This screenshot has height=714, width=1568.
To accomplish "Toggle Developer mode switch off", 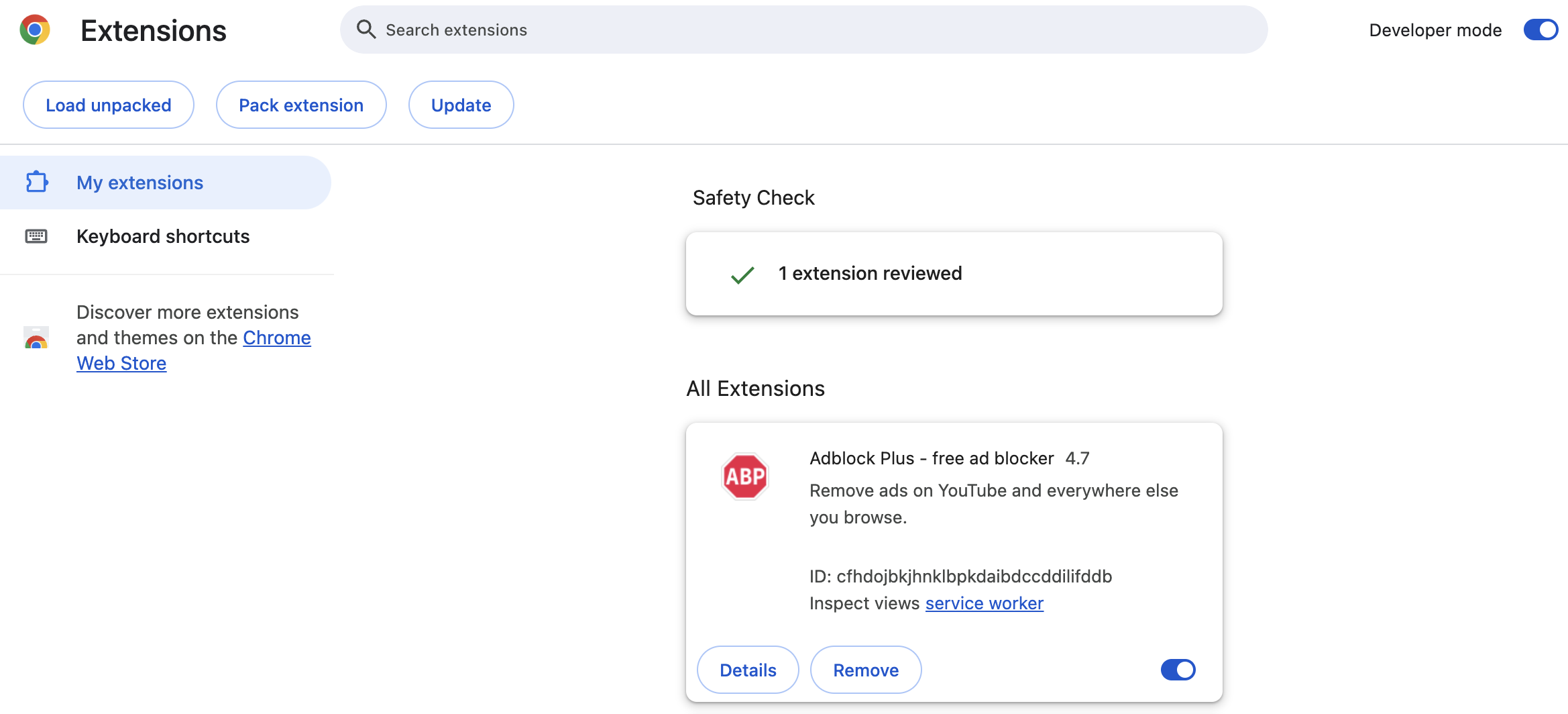I will (1541, 30).
